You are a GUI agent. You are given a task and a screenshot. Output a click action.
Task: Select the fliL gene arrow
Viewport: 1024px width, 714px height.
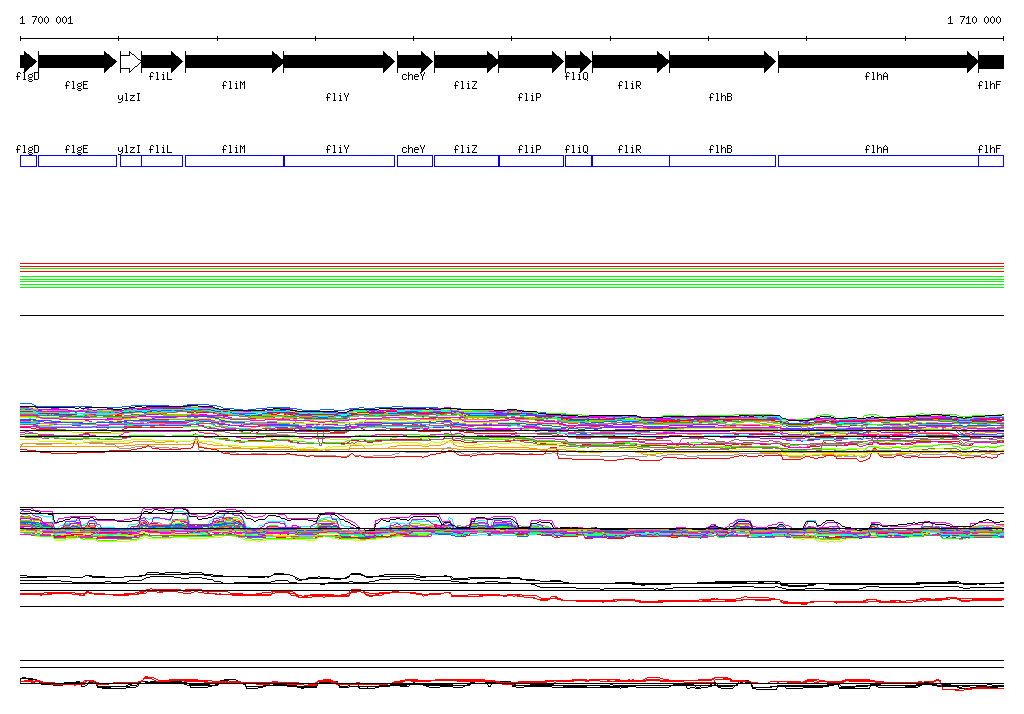pos(162,62)
